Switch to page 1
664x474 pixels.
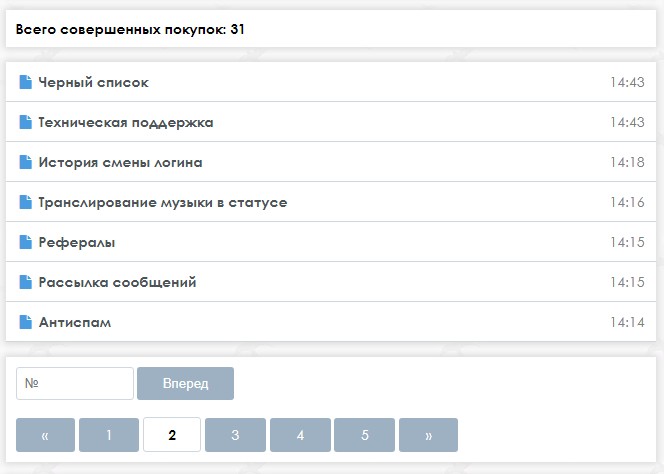click(109, 435)
